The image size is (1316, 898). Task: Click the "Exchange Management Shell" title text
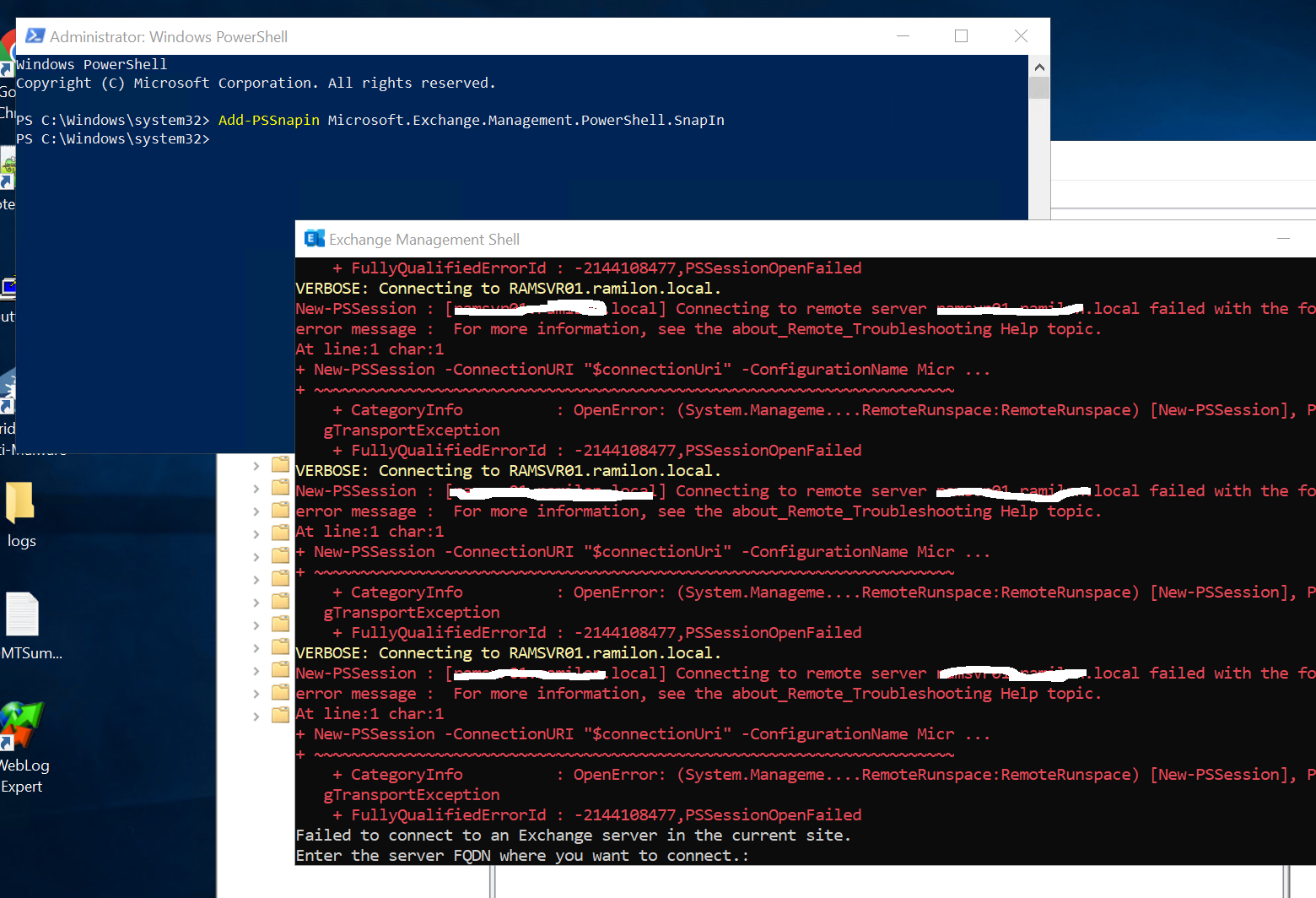pos(424,240)
